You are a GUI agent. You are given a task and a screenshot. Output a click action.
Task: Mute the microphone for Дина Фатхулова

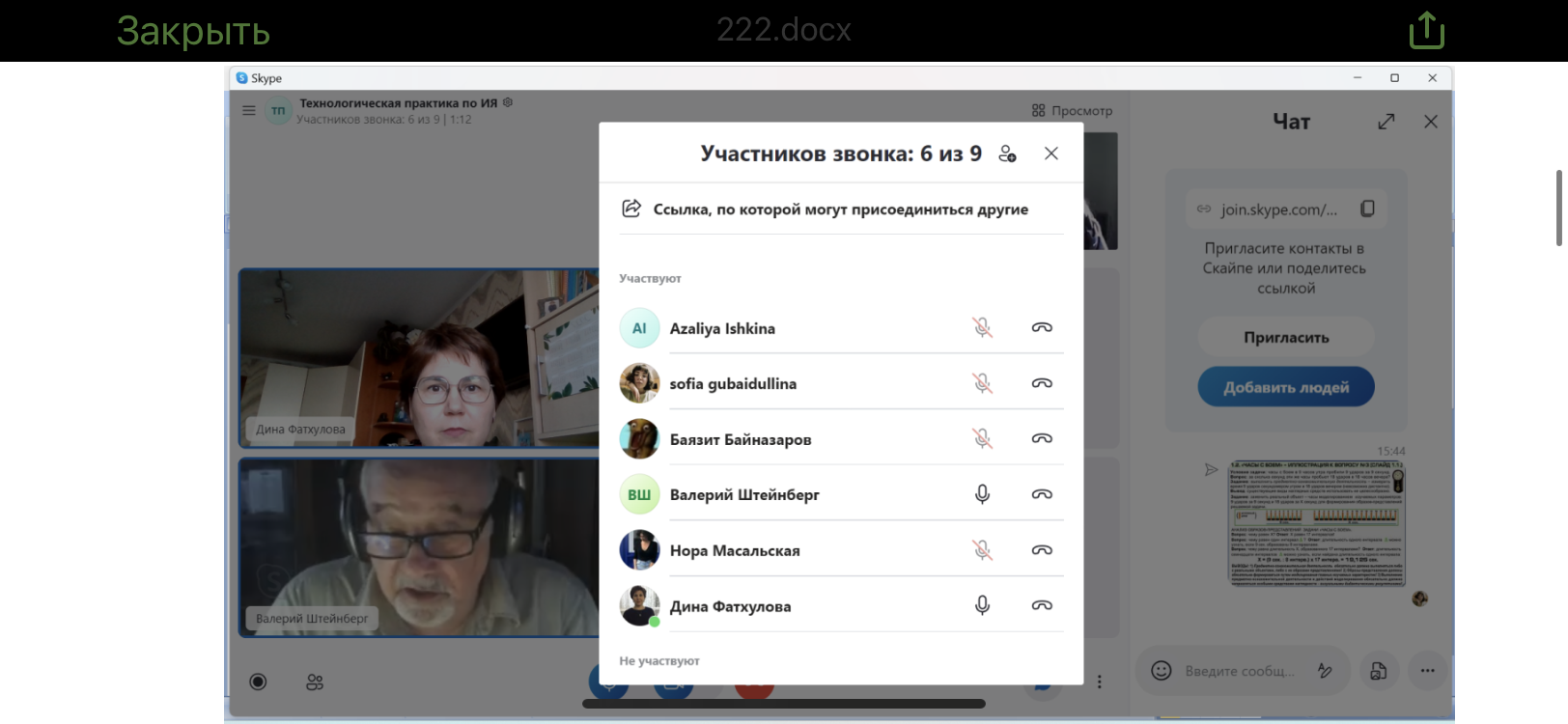[x=982, y=605]
